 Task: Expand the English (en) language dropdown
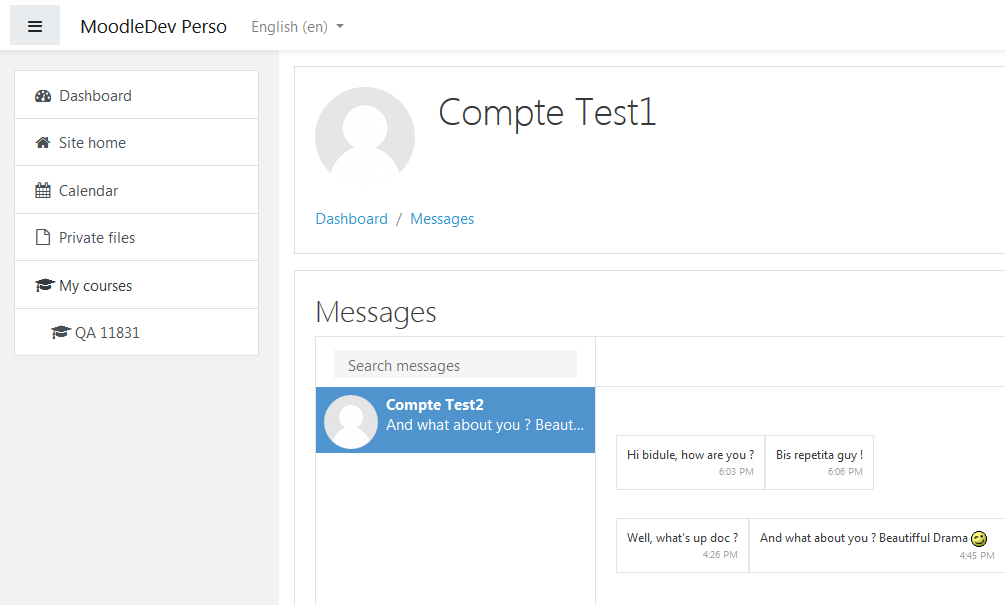(x=297, y=27)
